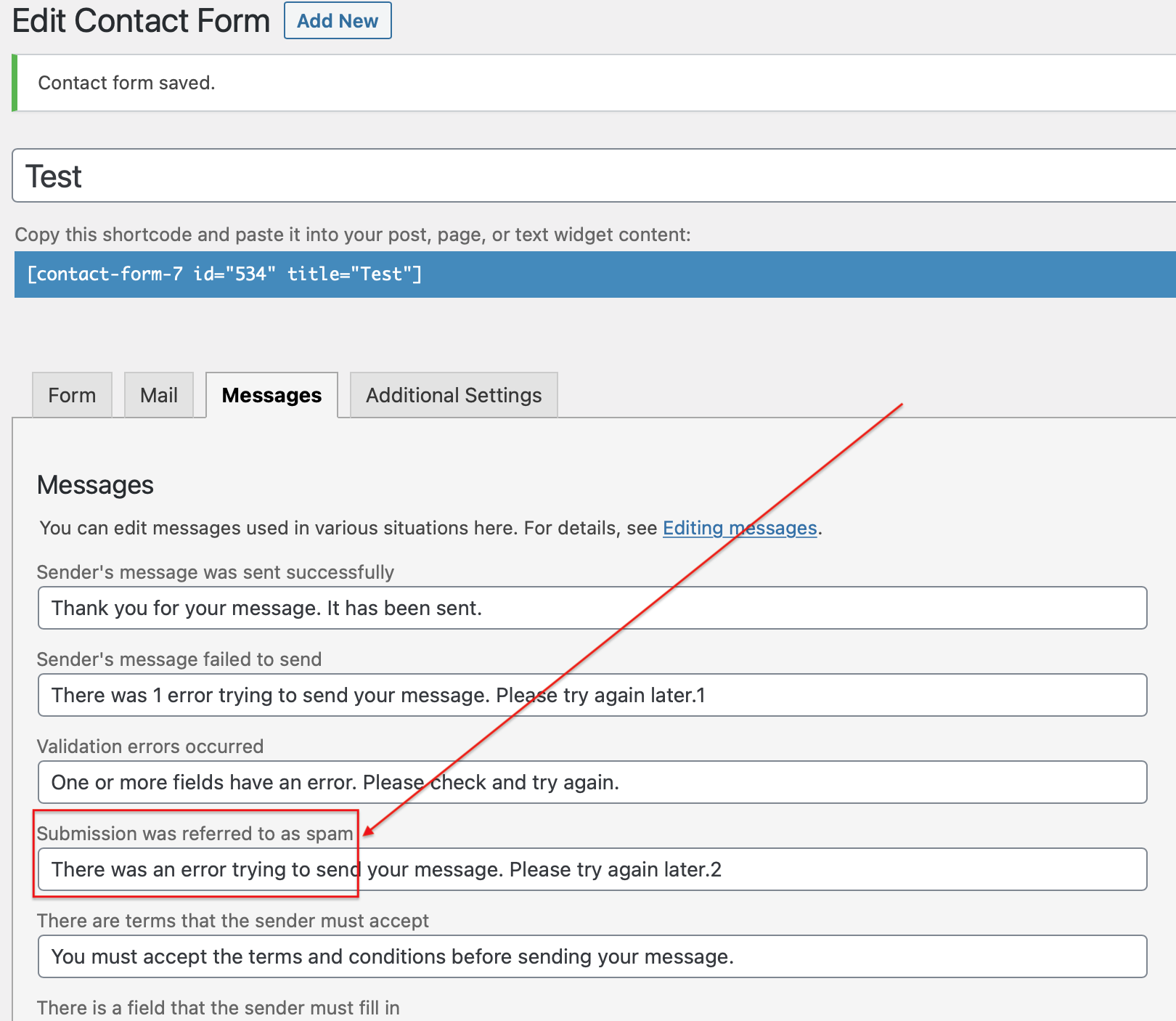The image size is (1176, 1021).
Task: Focus the 'Thank you for your message' field
Action: click(x=592, y=608)
